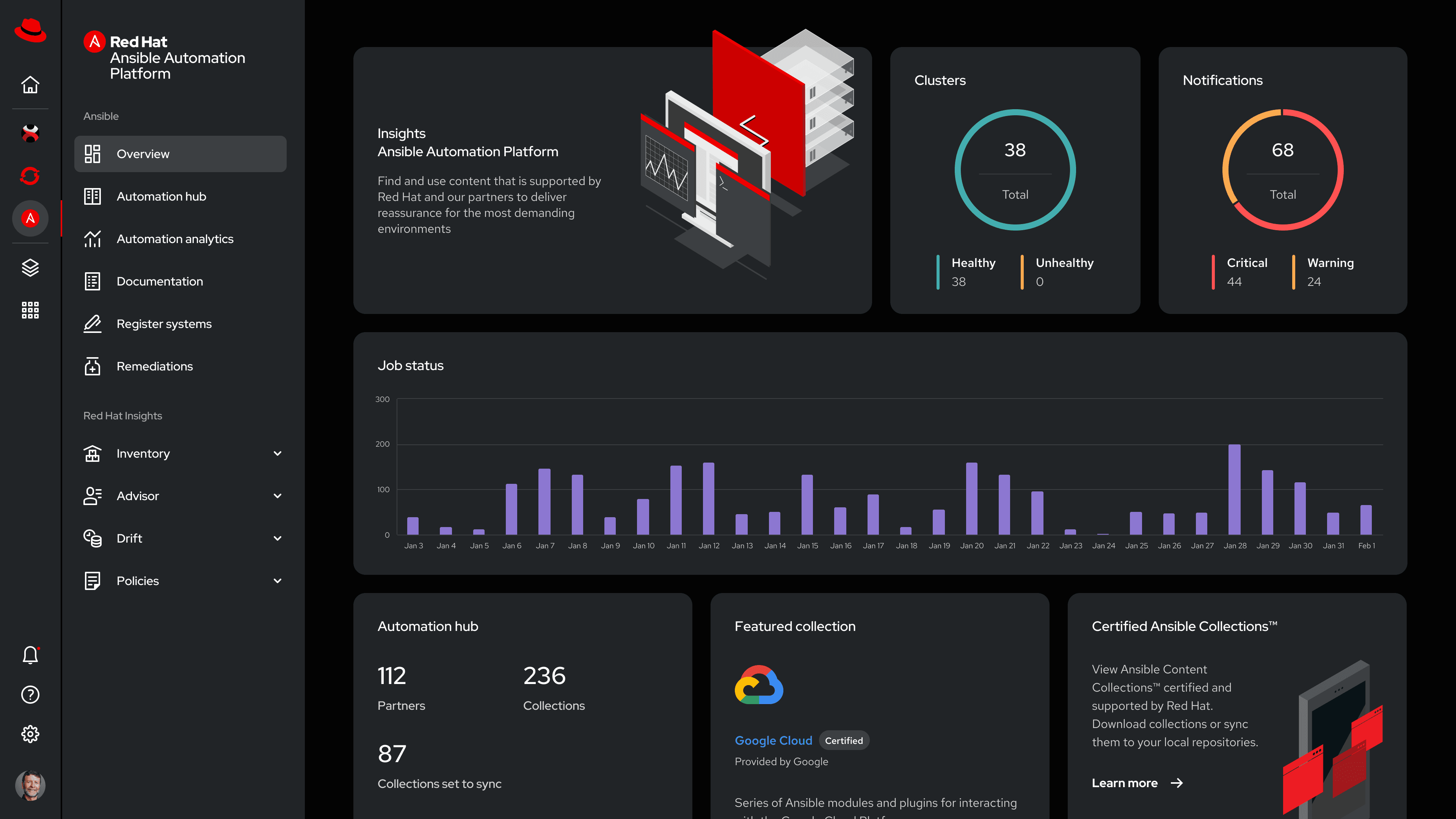Open the OpenShift circular icon in rail
1456x819 pixels.
(30, 133)
